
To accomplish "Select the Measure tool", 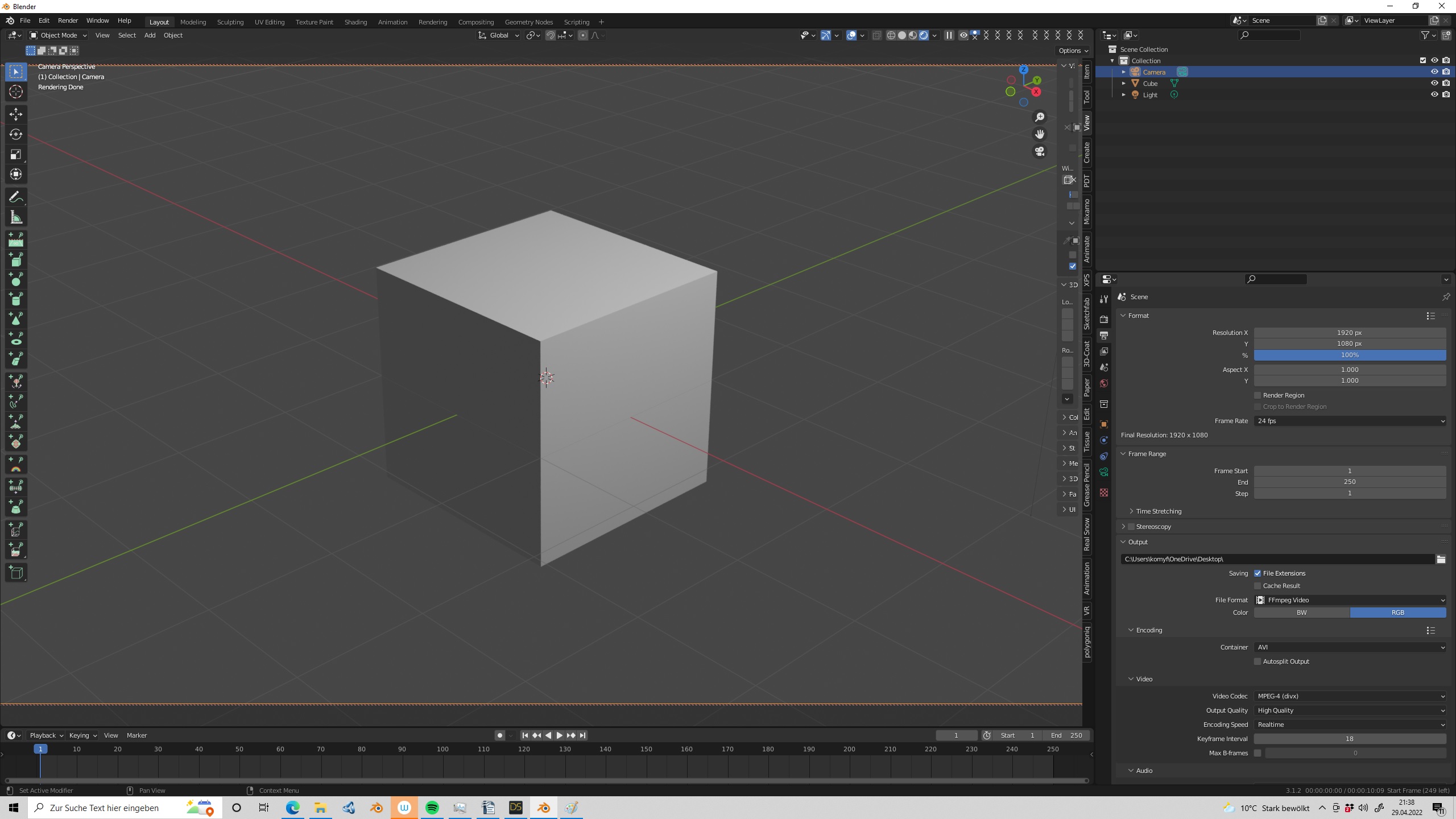I will [x=16, y=217].
